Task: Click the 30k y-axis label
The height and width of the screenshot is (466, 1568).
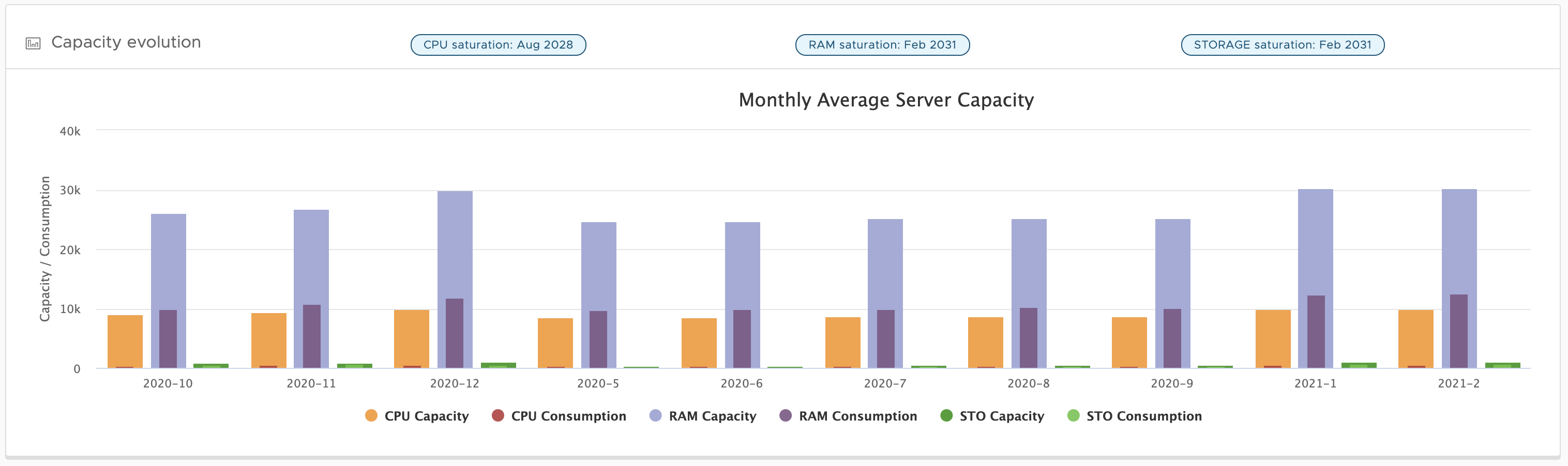Action: pos(70,191)
